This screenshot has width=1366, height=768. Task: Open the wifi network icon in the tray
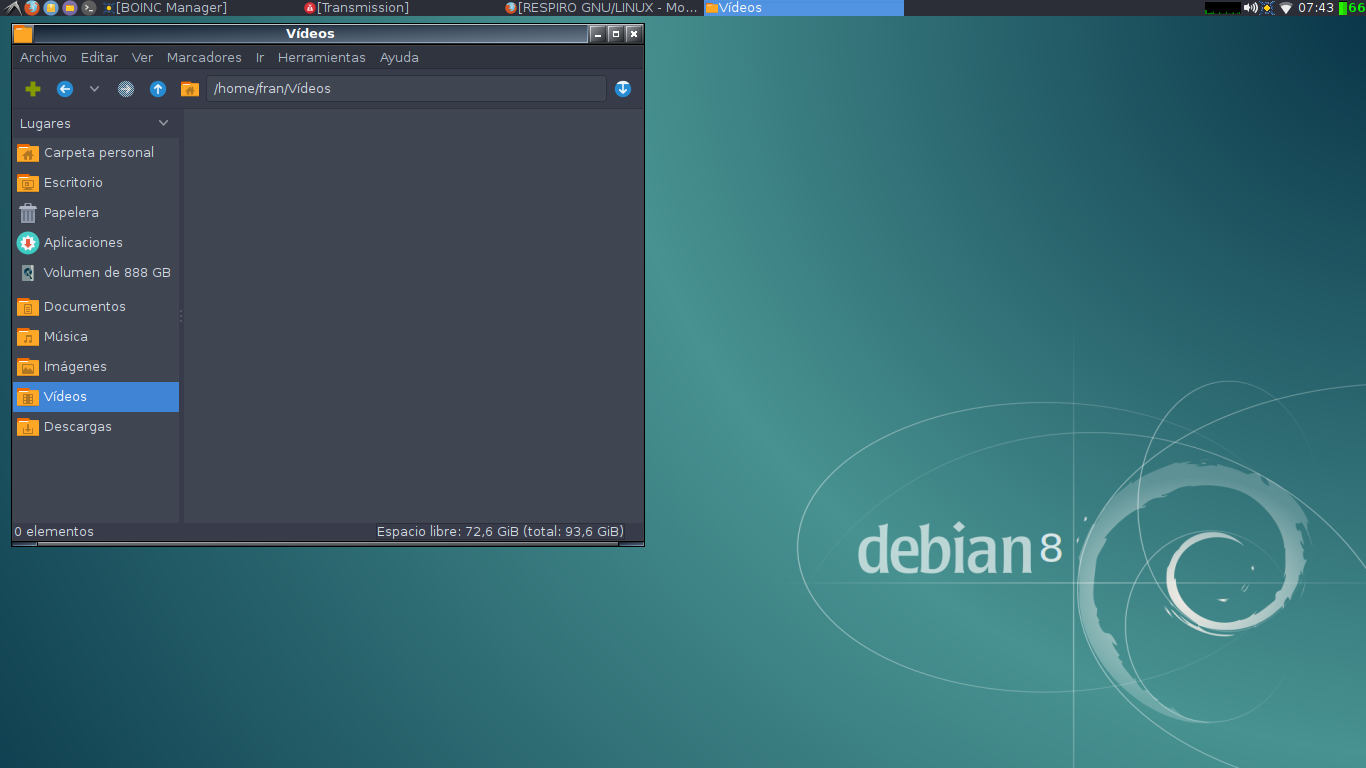tap(1285, 8)
